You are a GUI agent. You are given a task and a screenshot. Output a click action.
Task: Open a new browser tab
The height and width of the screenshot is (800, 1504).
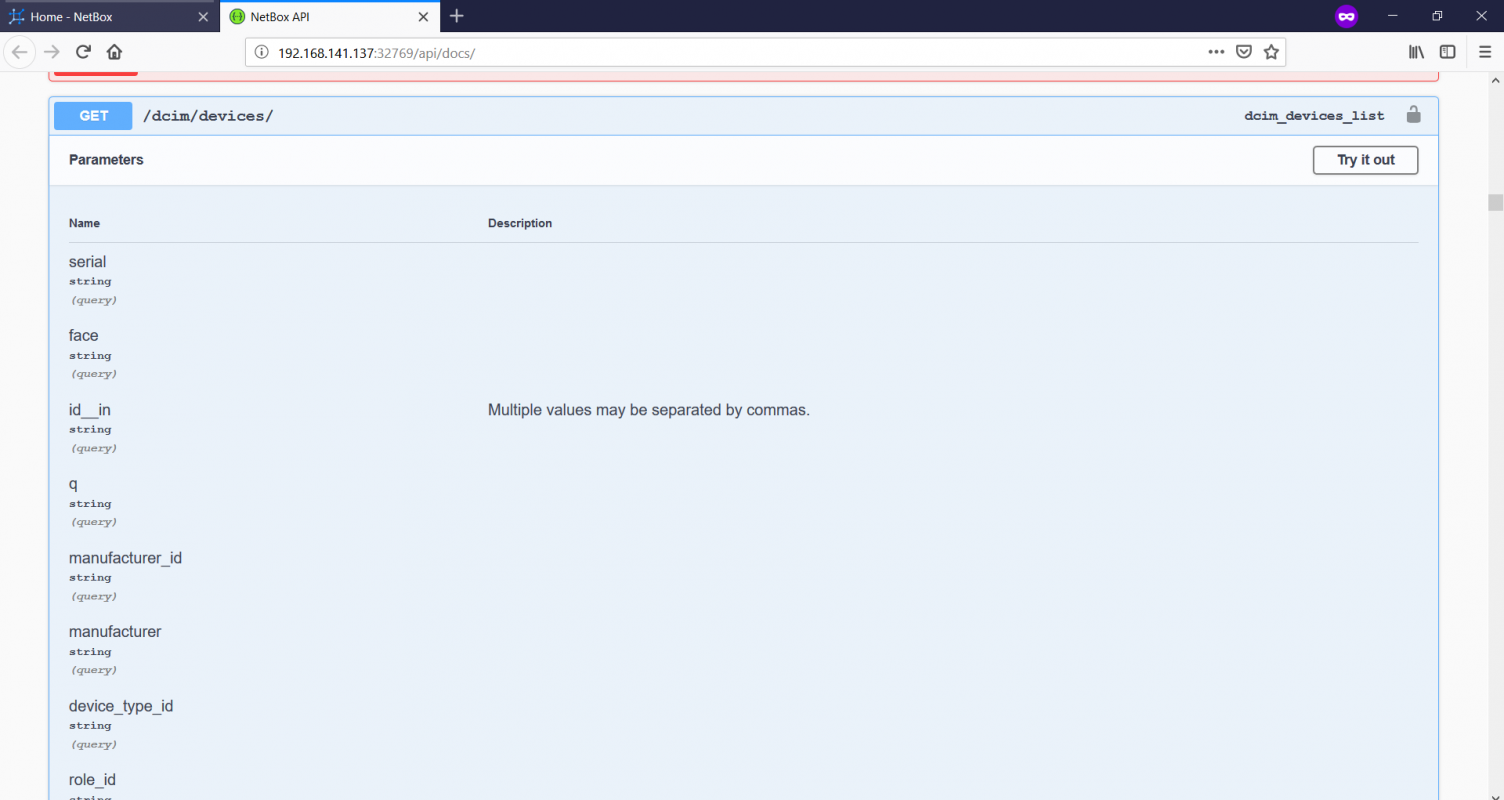coord(456,16)
